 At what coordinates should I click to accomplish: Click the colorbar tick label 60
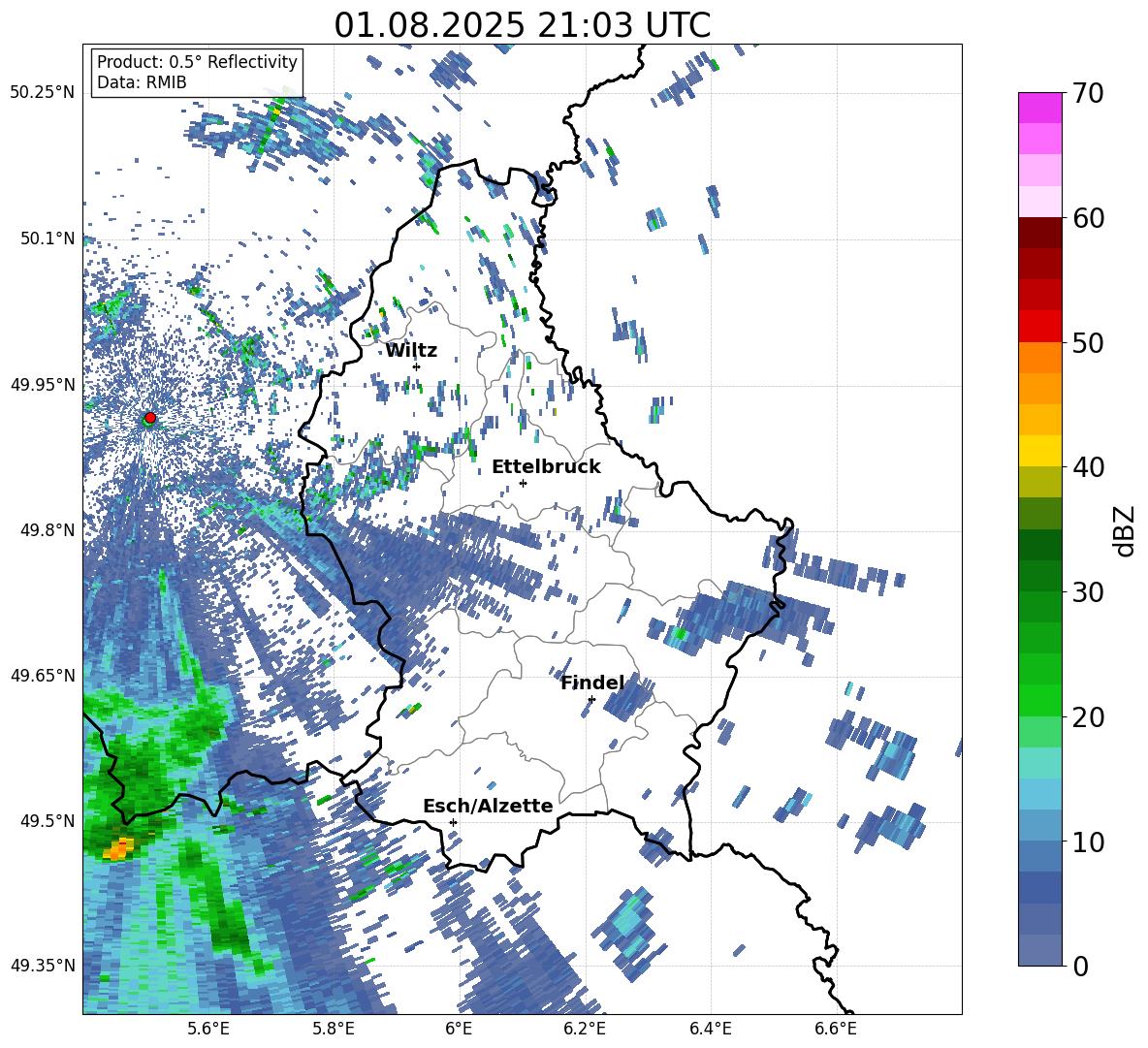[1088, 218]
